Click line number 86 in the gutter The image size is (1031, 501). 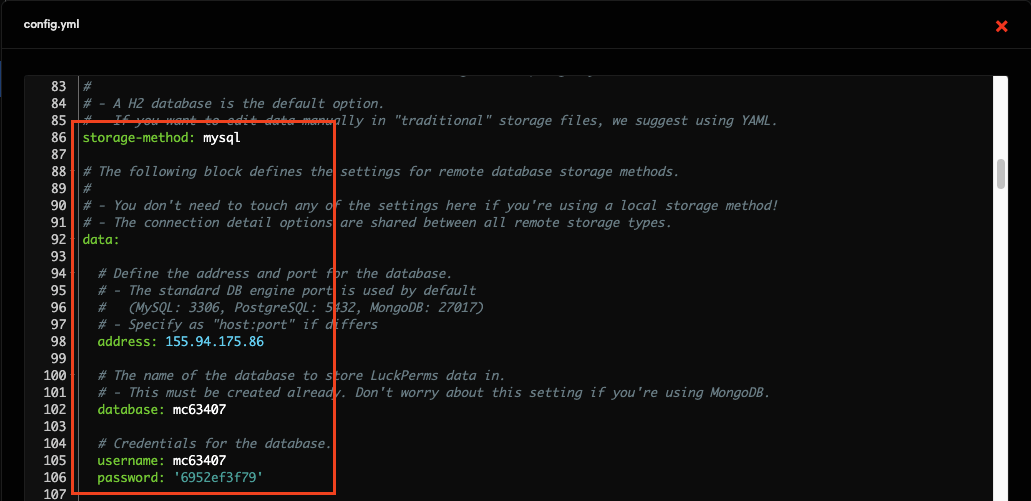tap(58, 138)
